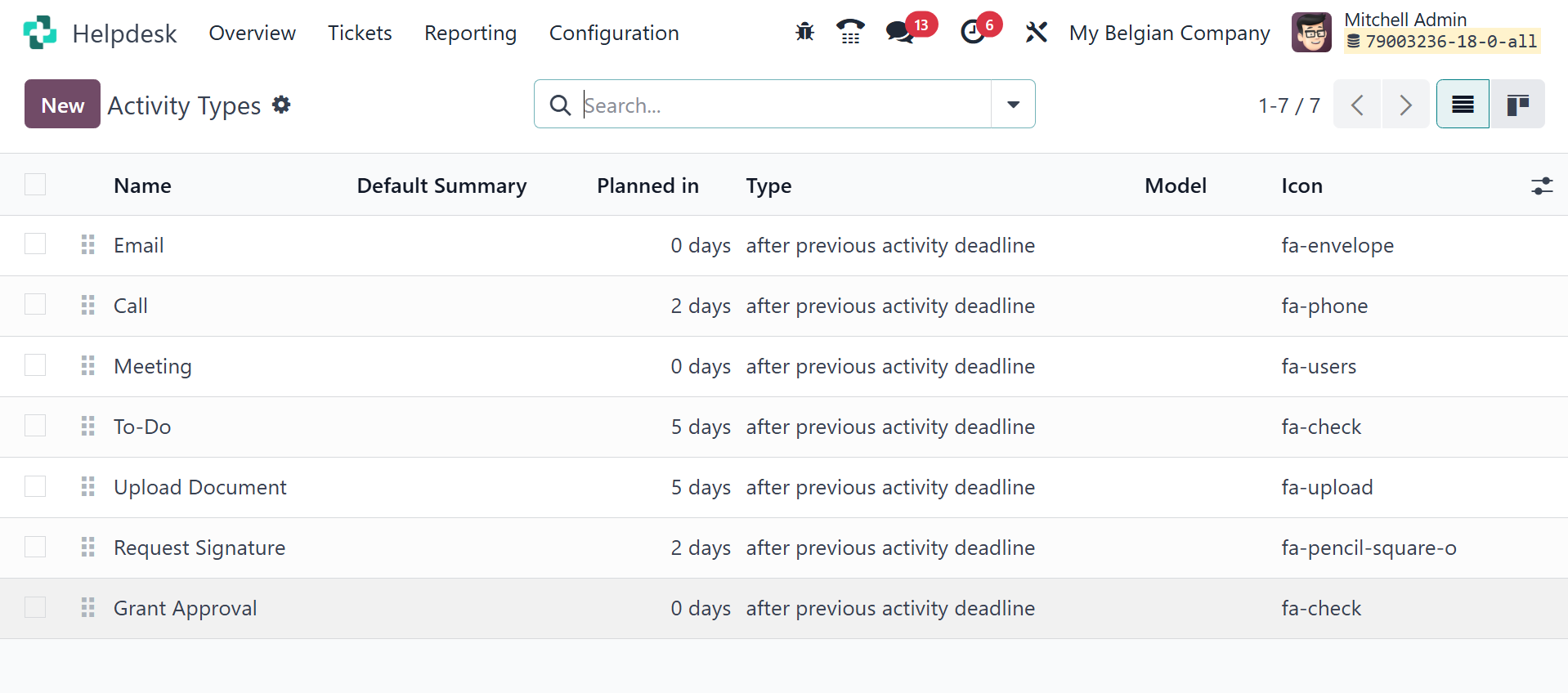Open optional columns adjust menu
1568x693 pixels.
tap(1541, 186)
